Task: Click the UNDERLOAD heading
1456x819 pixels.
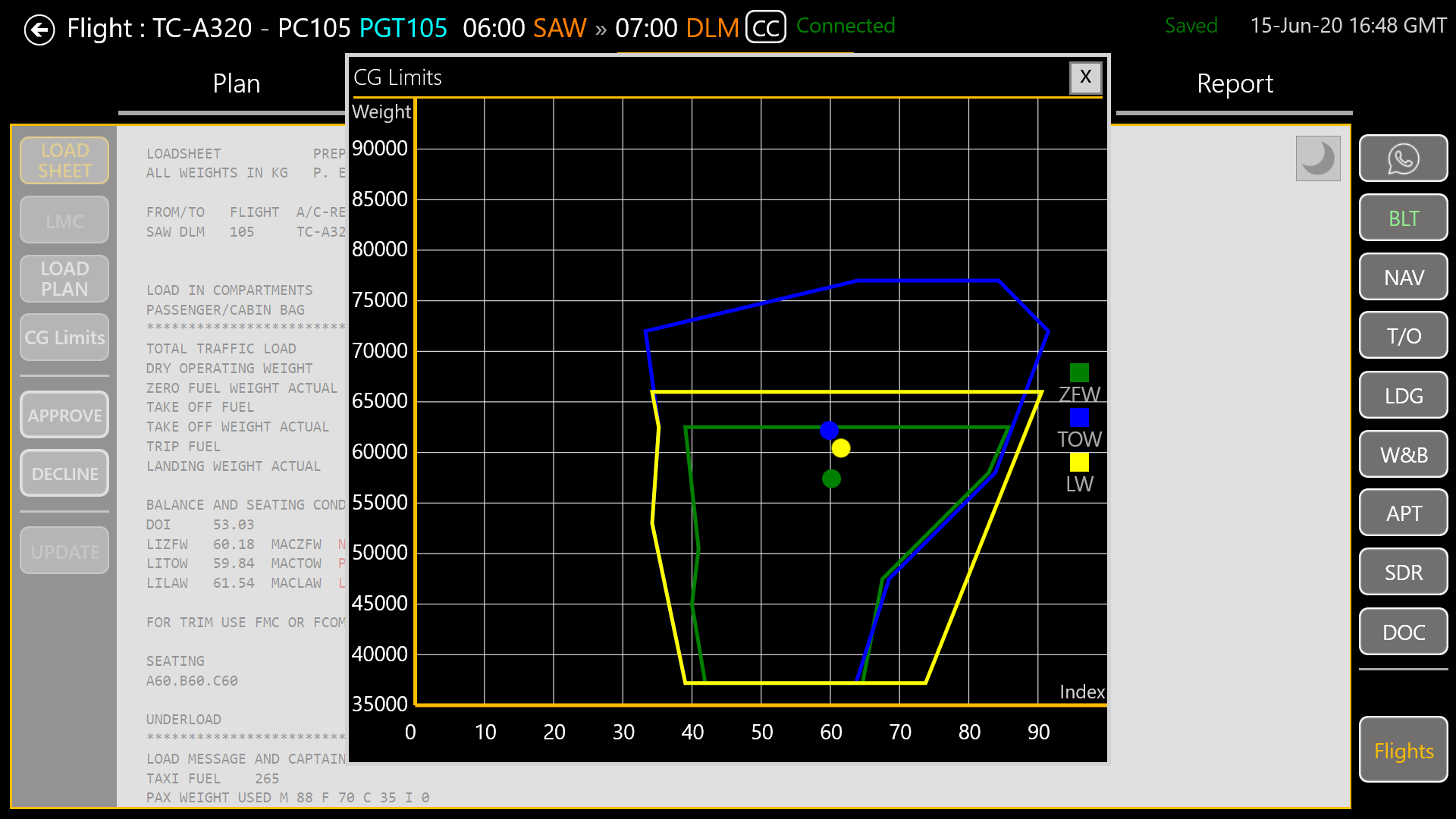Action: (184, 720)
